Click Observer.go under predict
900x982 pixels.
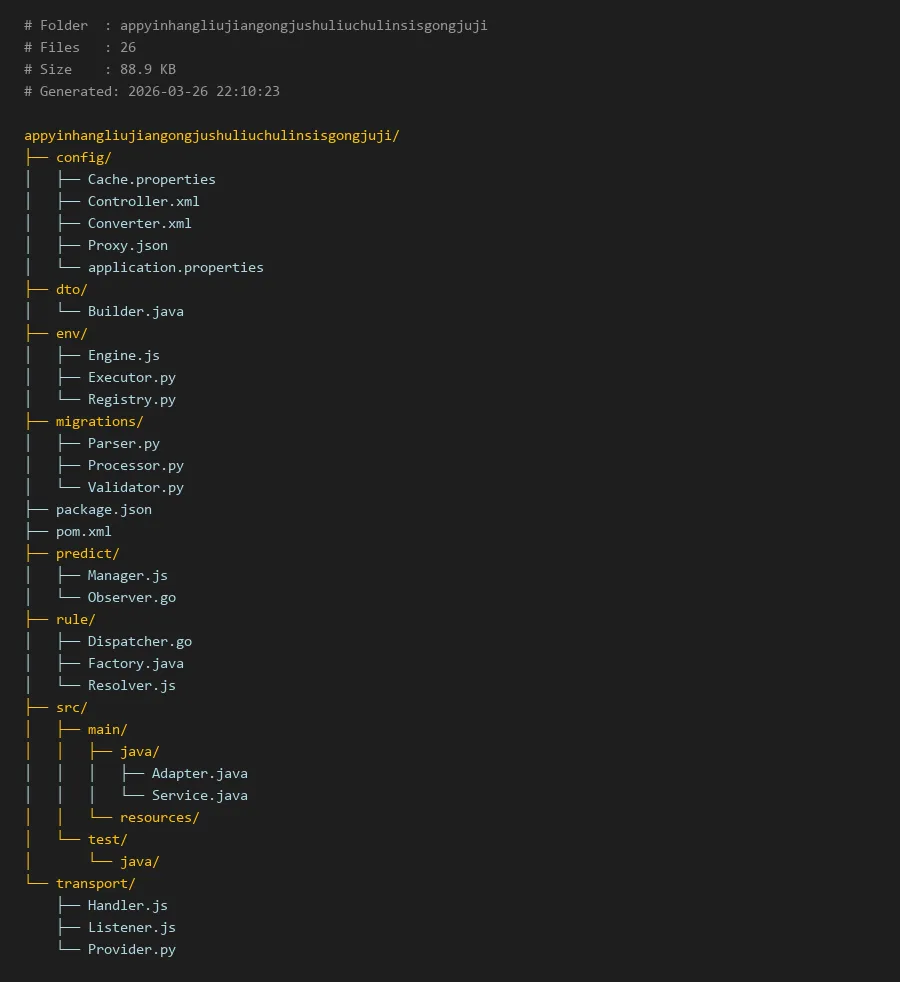[131, 597]
